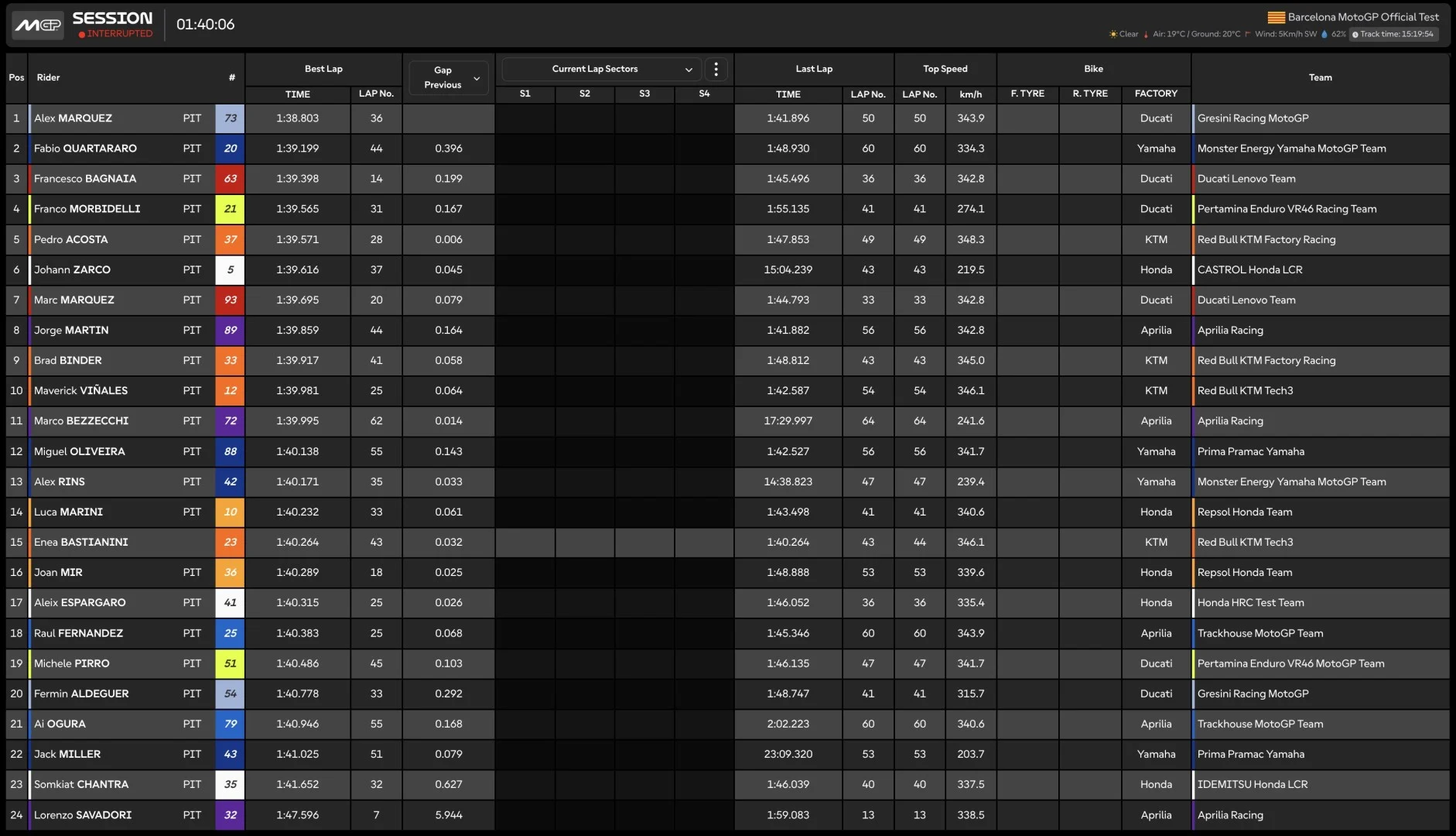Select the purple number badge 89 of Jorge Martin

[230, 330]
